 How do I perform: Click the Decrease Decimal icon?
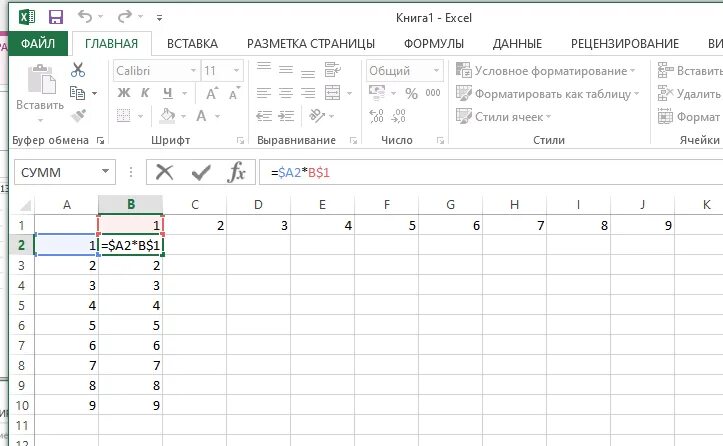coord(398,116)
